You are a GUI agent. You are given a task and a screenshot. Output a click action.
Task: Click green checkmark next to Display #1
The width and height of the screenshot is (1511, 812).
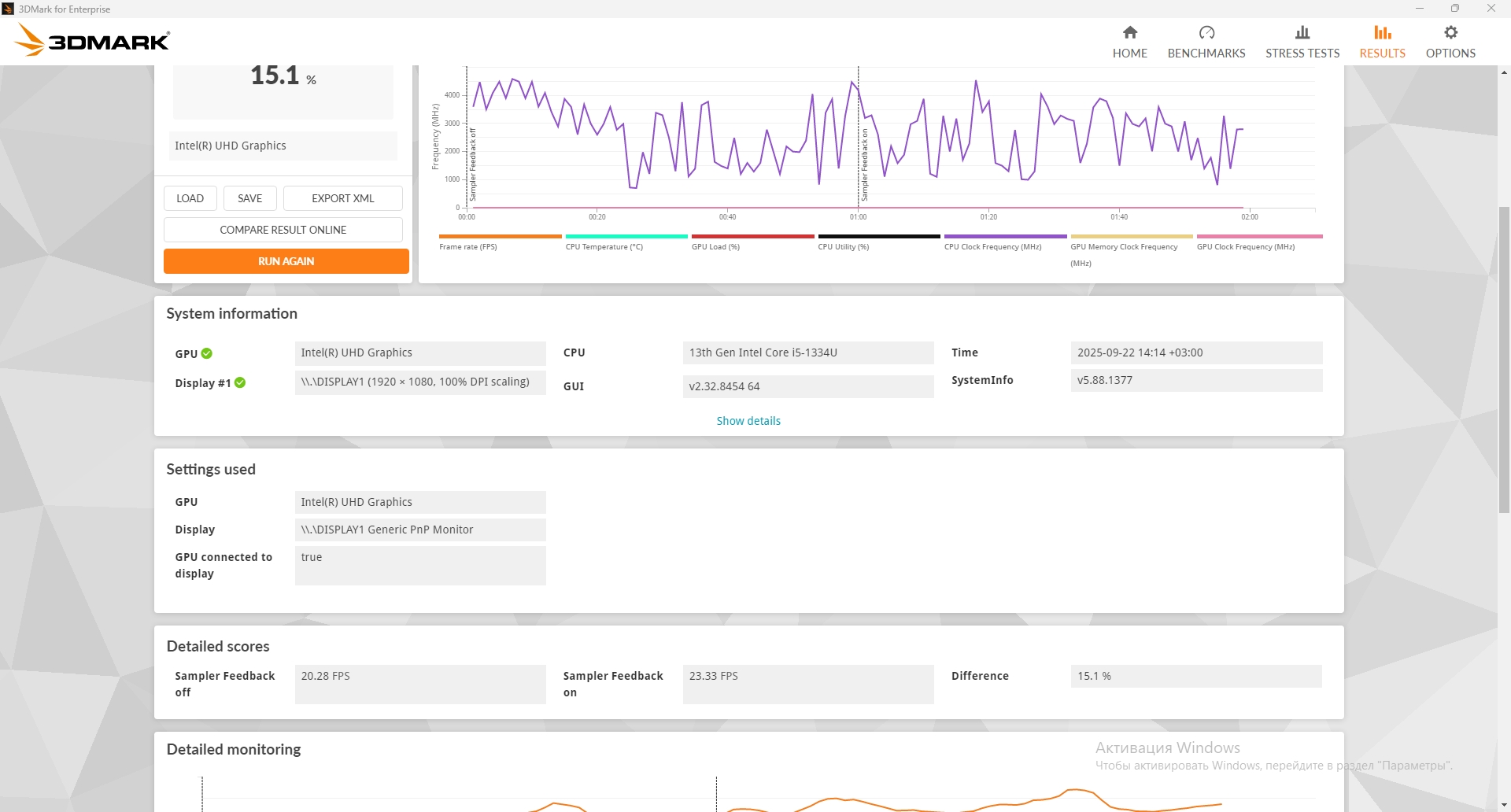click(x=240, y=383)
